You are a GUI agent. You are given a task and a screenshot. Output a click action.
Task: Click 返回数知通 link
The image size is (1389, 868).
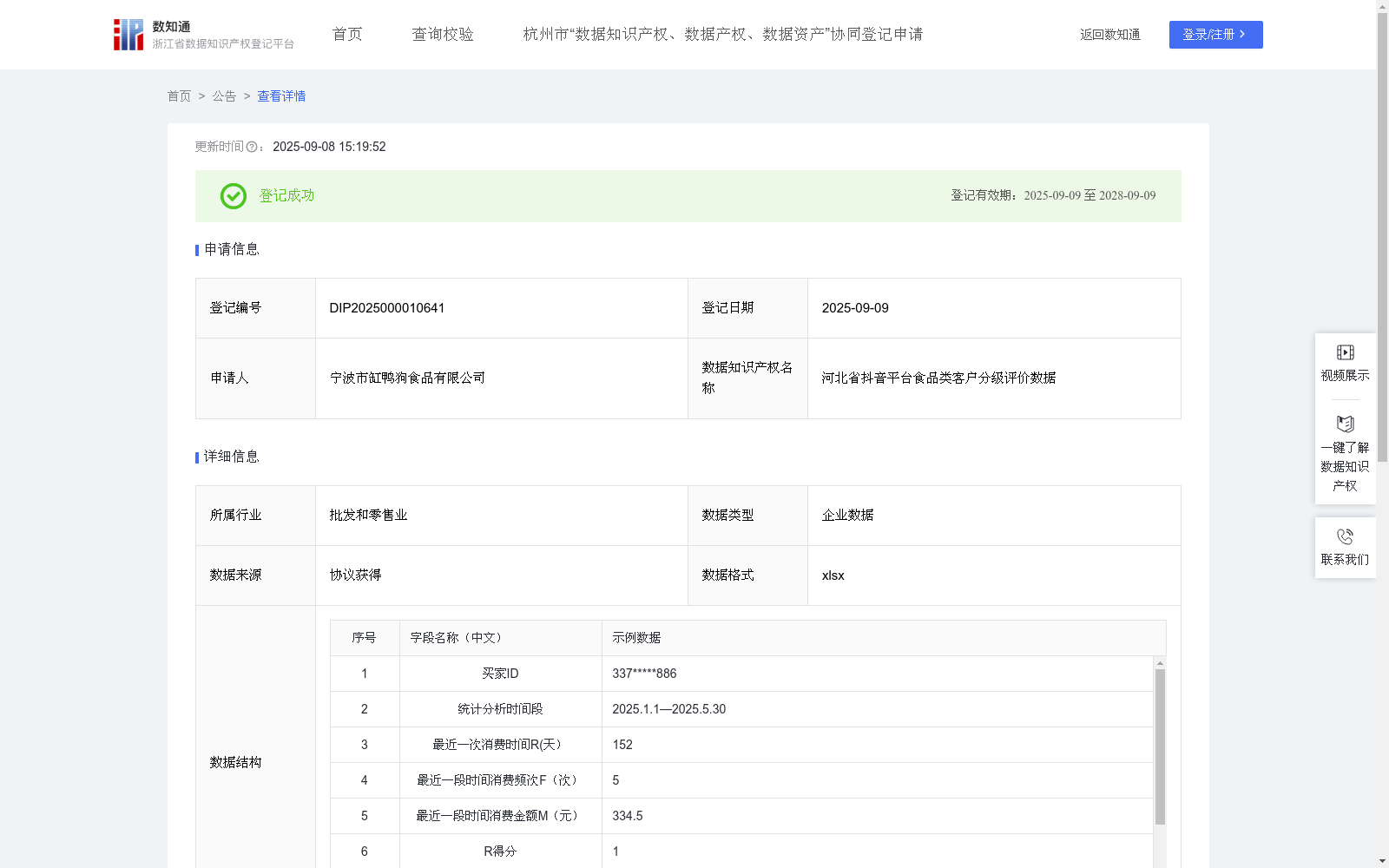(1110, 35)
